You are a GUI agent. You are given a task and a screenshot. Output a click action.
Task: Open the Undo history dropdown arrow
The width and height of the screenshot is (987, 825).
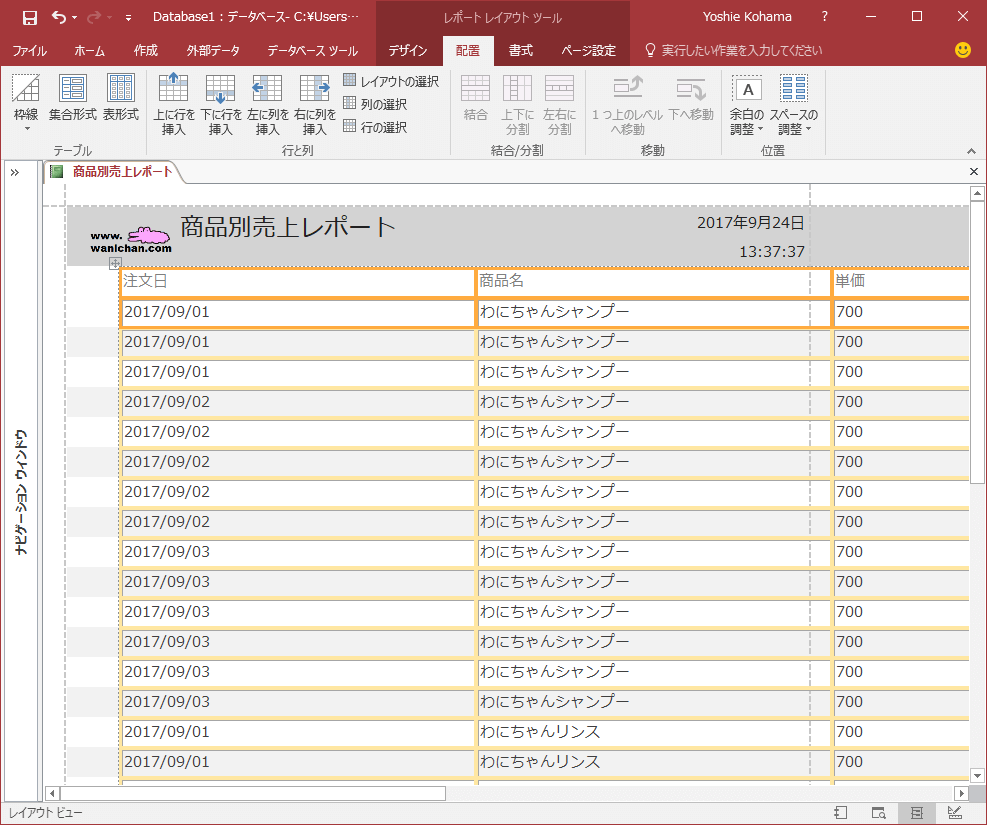tap(74, 18)
